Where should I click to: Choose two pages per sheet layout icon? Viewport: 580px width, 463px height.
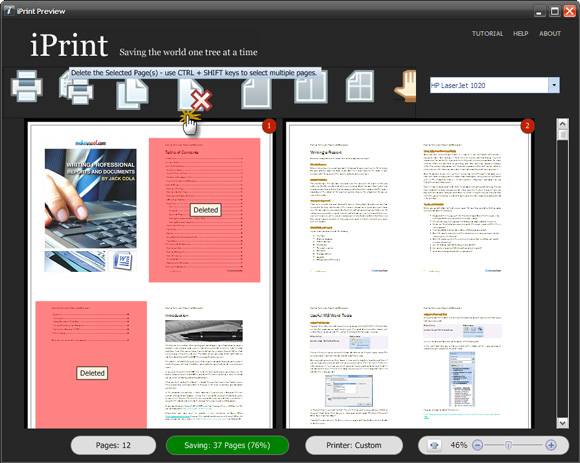[311, 87]
